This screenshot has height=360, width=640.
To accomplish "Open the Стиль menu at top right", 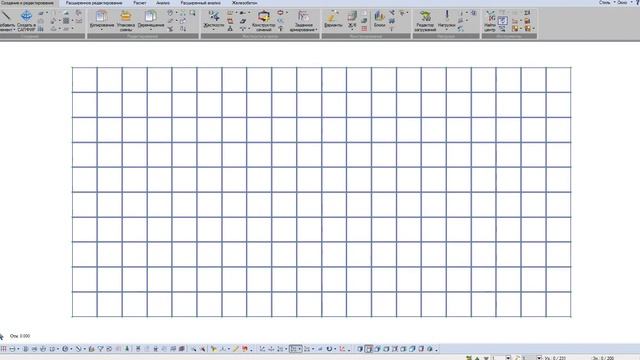I will click(604, 2).
